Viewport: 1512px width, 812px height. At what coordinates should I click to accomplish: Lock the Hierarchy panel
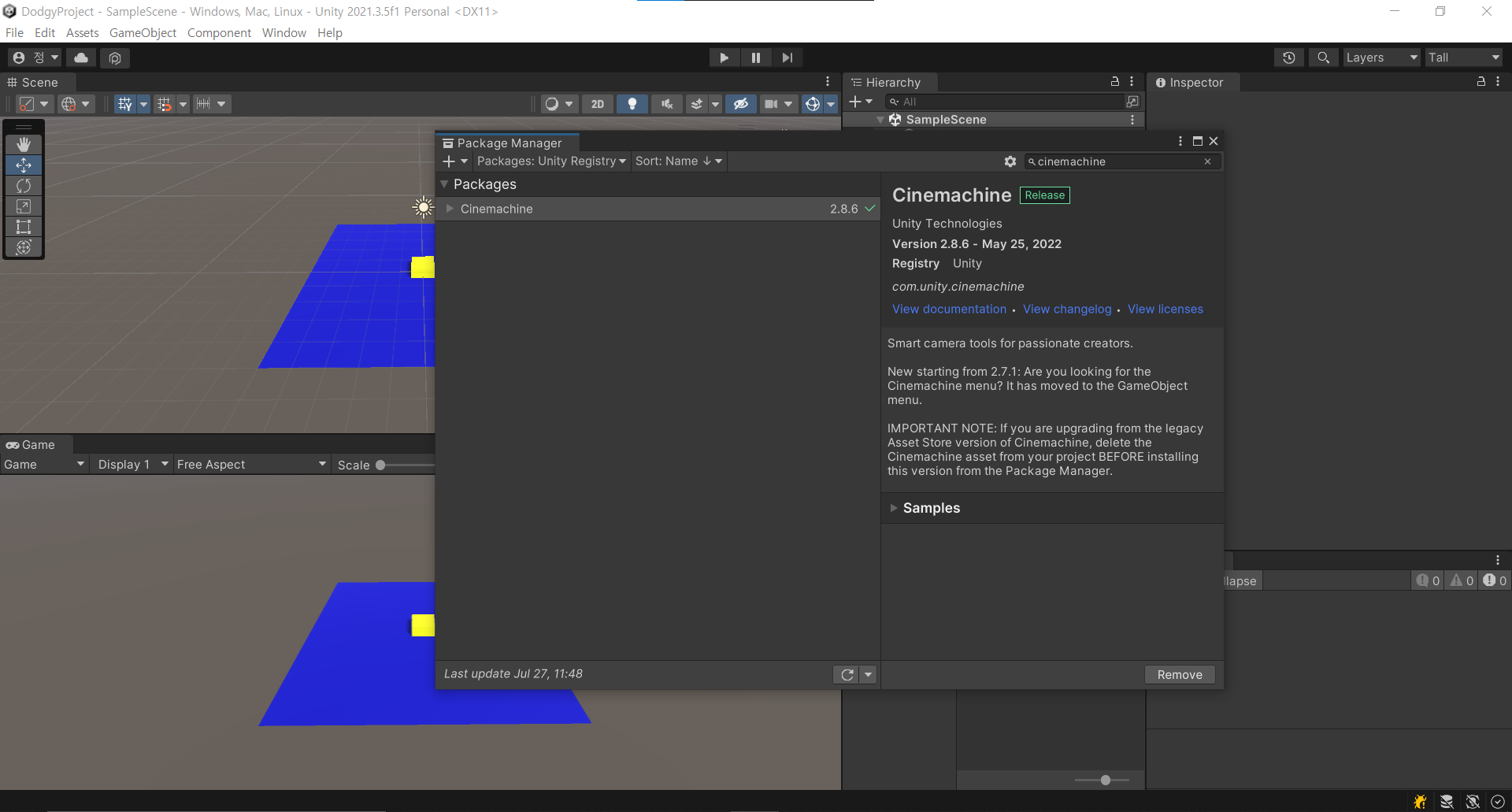point(1115,82)
